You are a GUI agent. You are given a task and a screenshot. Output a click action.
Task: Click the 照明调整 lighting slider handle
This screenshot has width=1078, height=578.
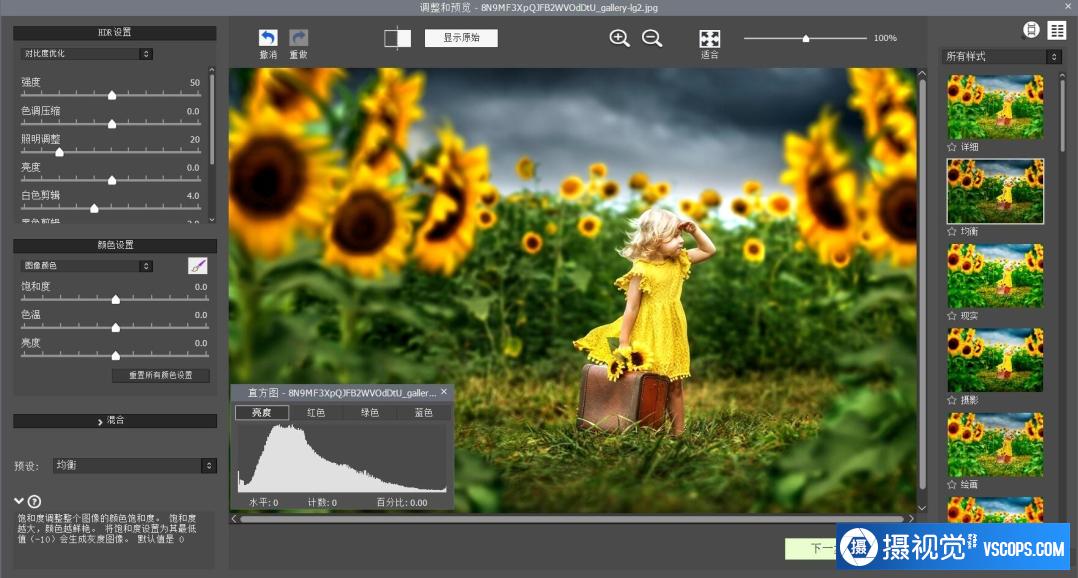coord(59,152)
